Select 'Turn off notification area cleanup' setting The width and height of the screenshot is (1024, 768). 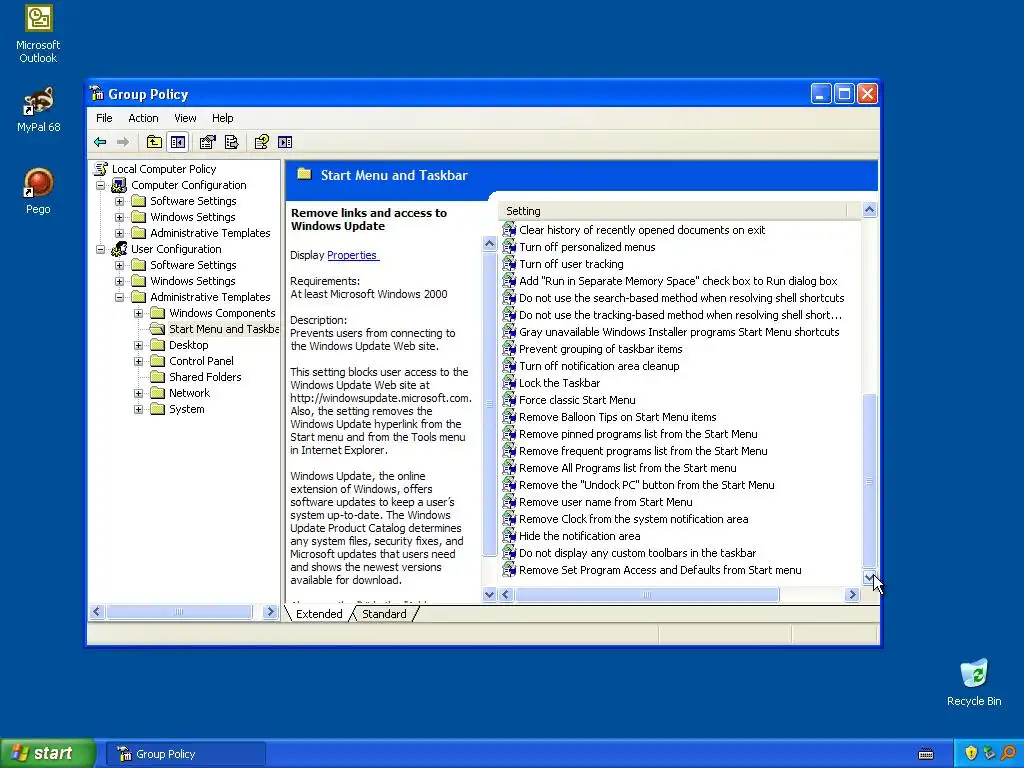click(x=599, y=366)
